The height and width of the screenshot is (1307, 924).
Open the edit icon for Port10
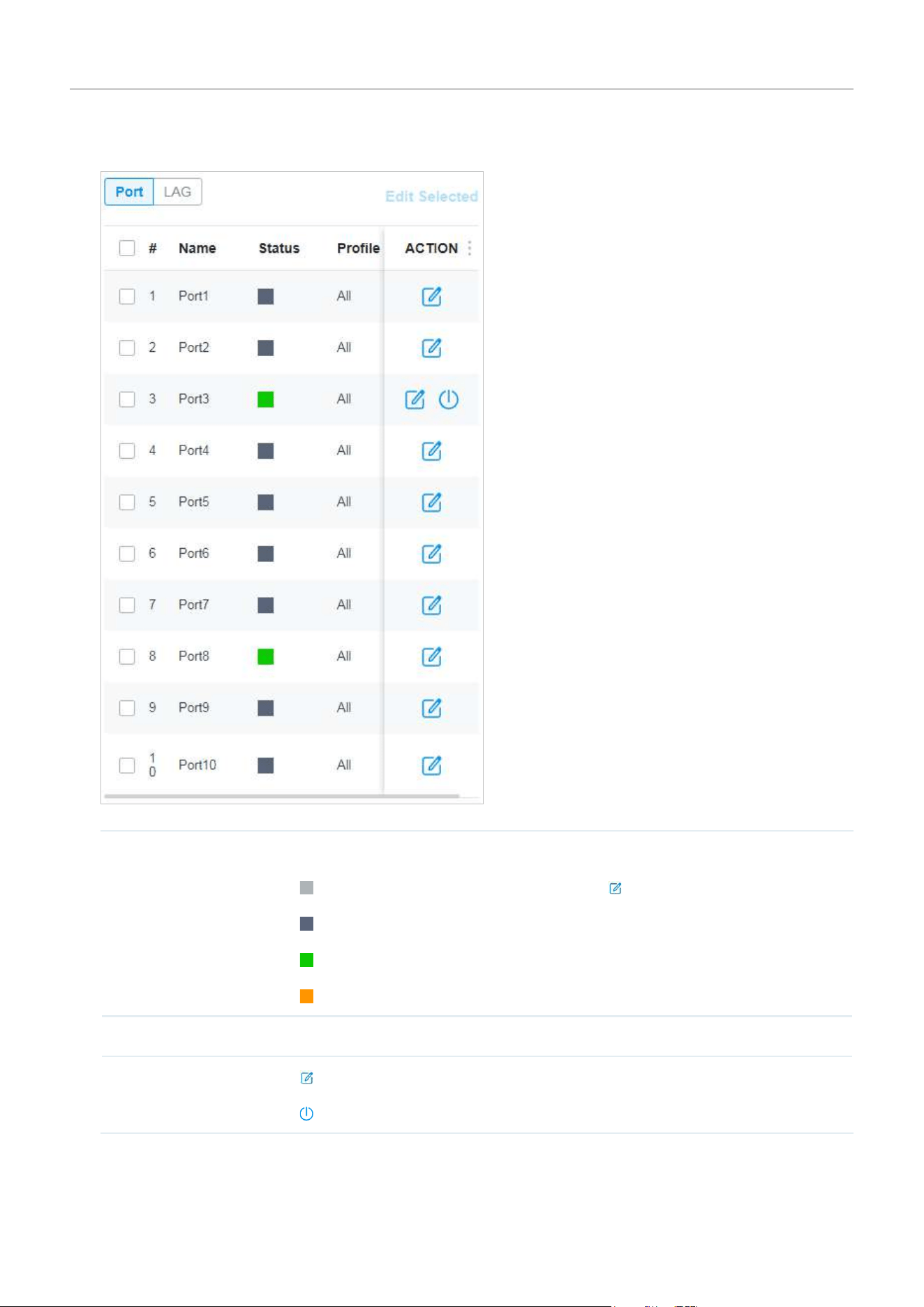431,765
